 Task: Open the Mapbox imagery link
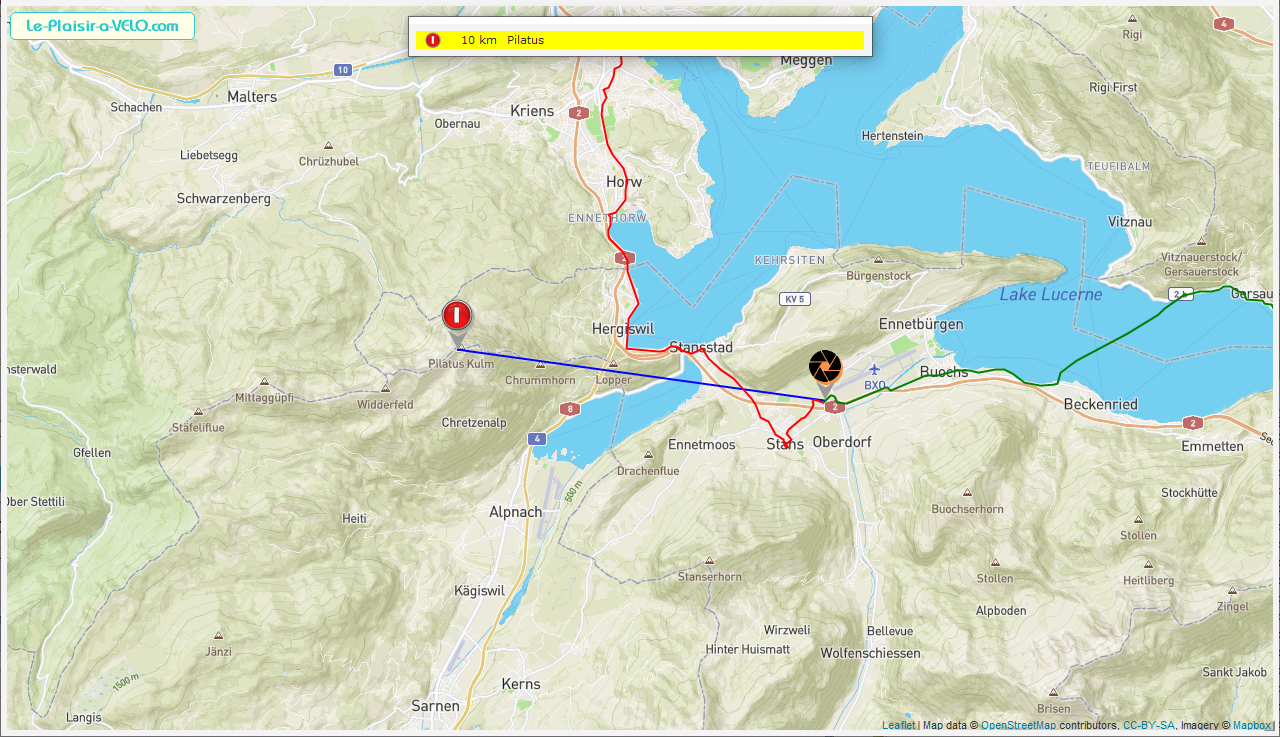point(1251,726)
